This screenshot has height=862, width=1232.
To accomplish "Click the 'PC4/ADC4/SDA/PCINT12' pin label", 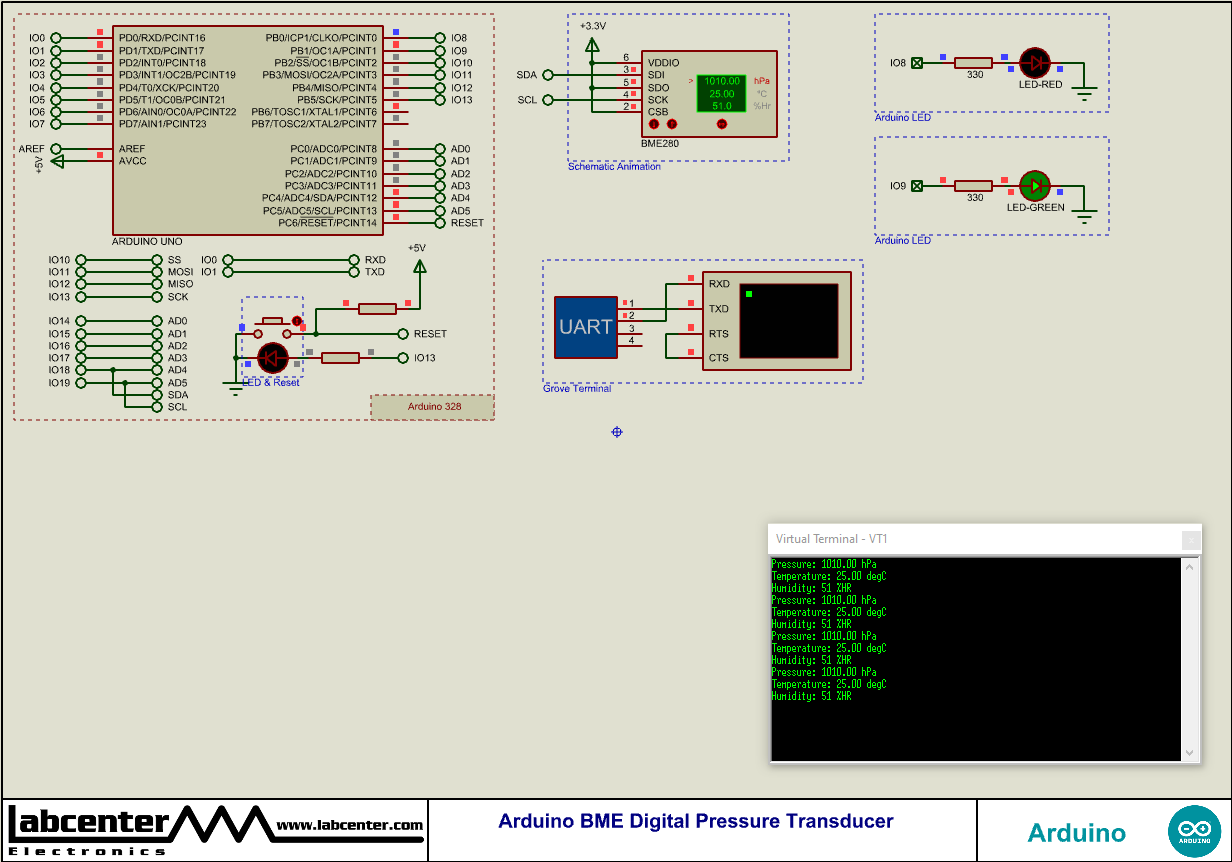I will click(x=320, y=198).
